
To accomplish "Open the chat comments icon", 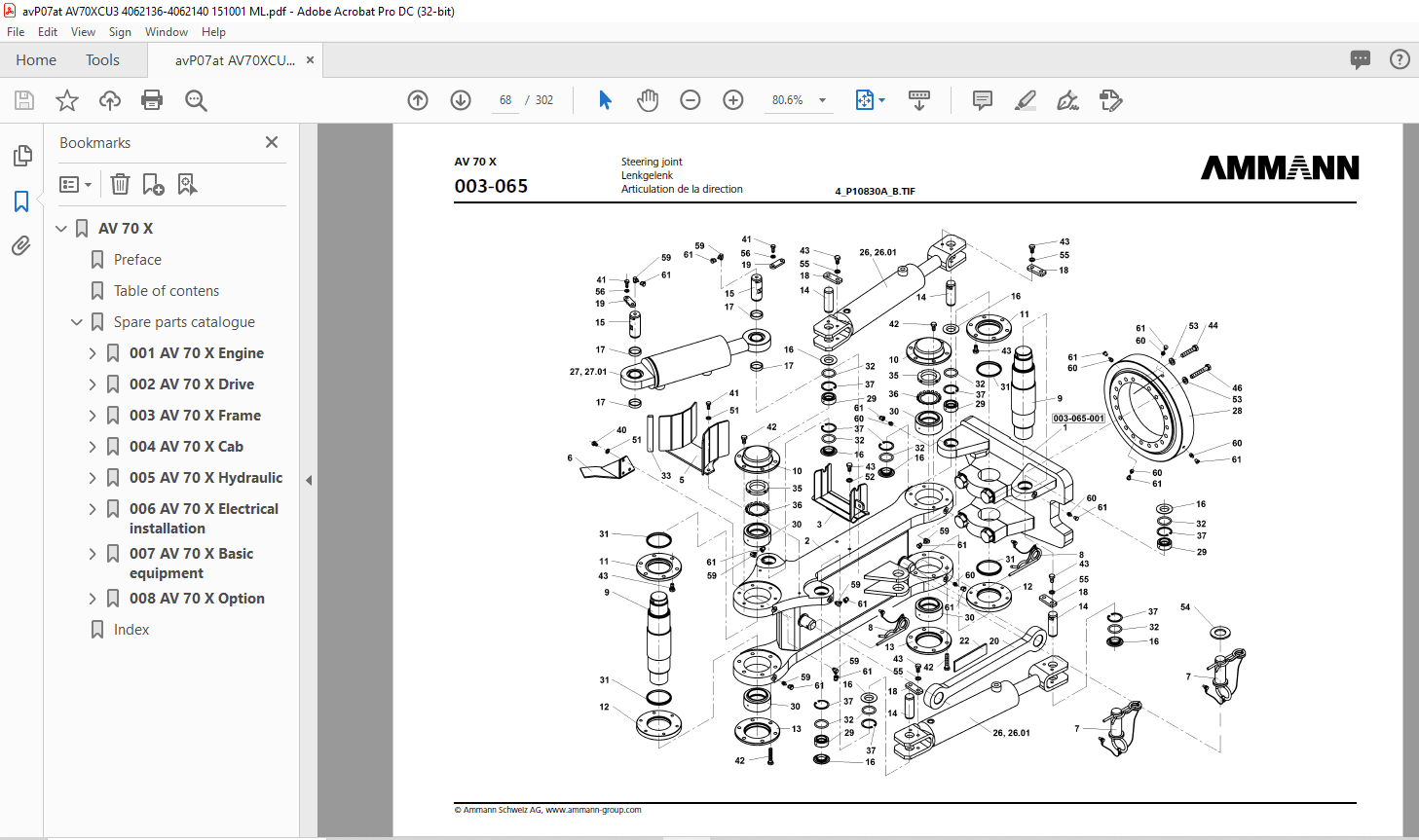I will [1361, 59].
